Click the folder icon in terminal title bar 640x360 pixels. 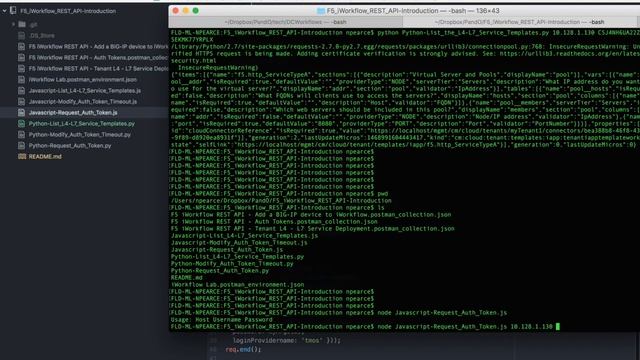point(321,11)
